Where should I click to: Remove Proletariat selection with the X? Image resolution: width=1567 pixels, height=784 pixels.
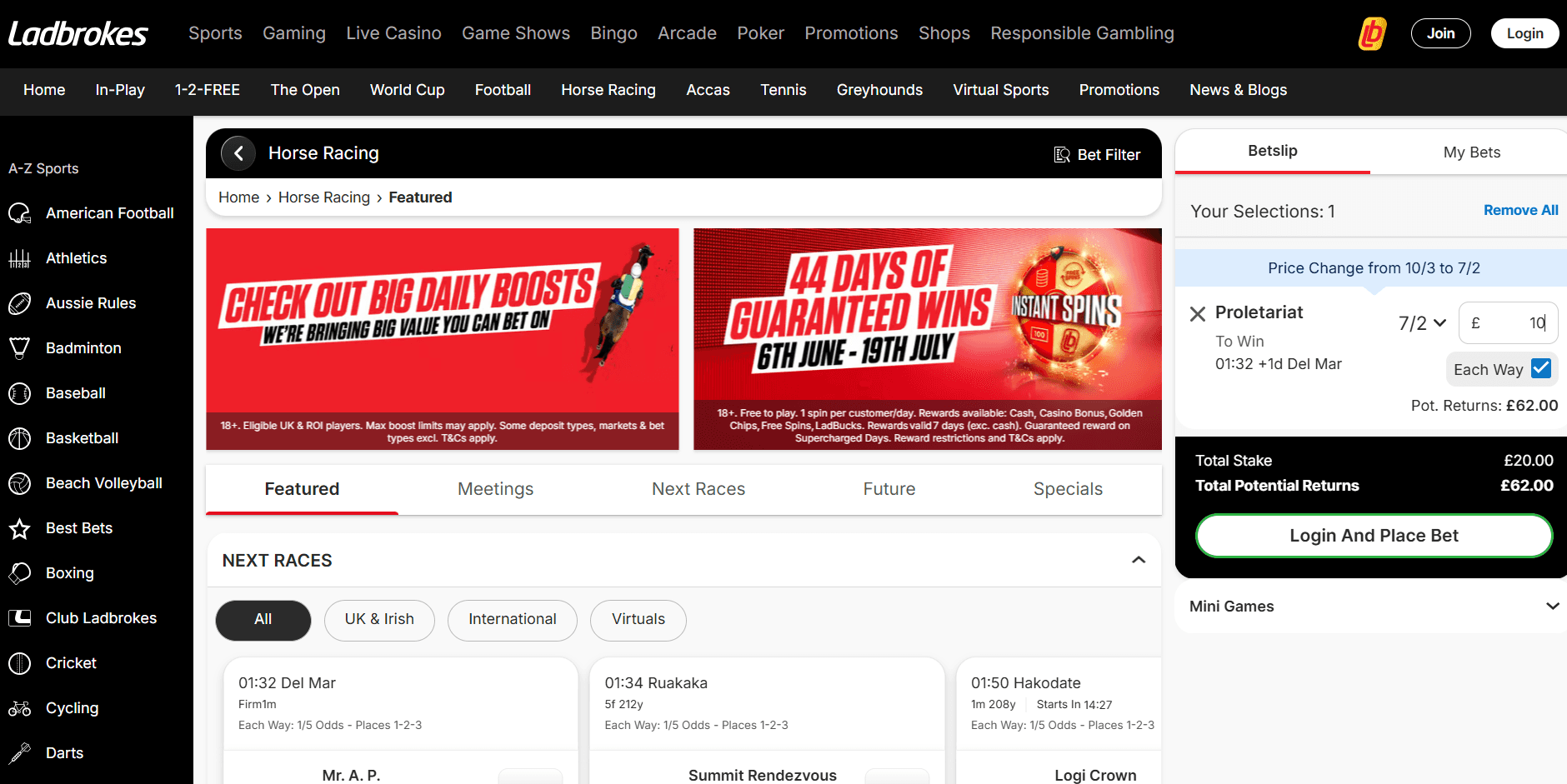(1198, 314)
